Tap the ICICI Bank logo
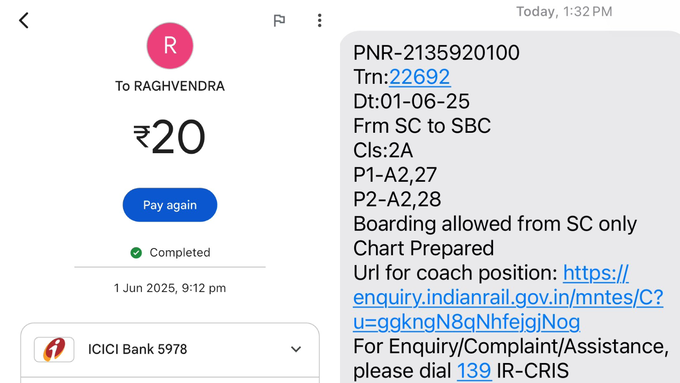 [54, 349]
